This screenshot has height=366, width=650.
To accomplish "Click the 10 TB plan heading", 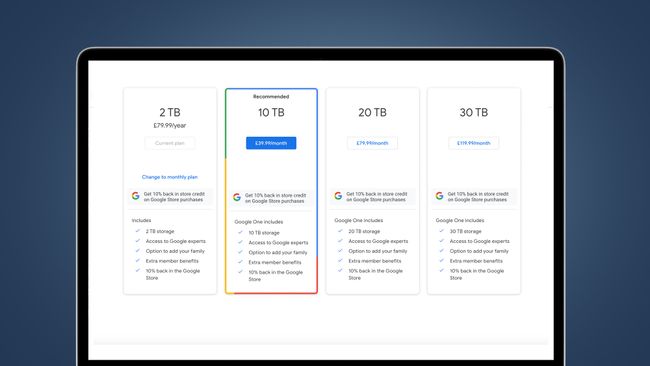I will (271, 112).
